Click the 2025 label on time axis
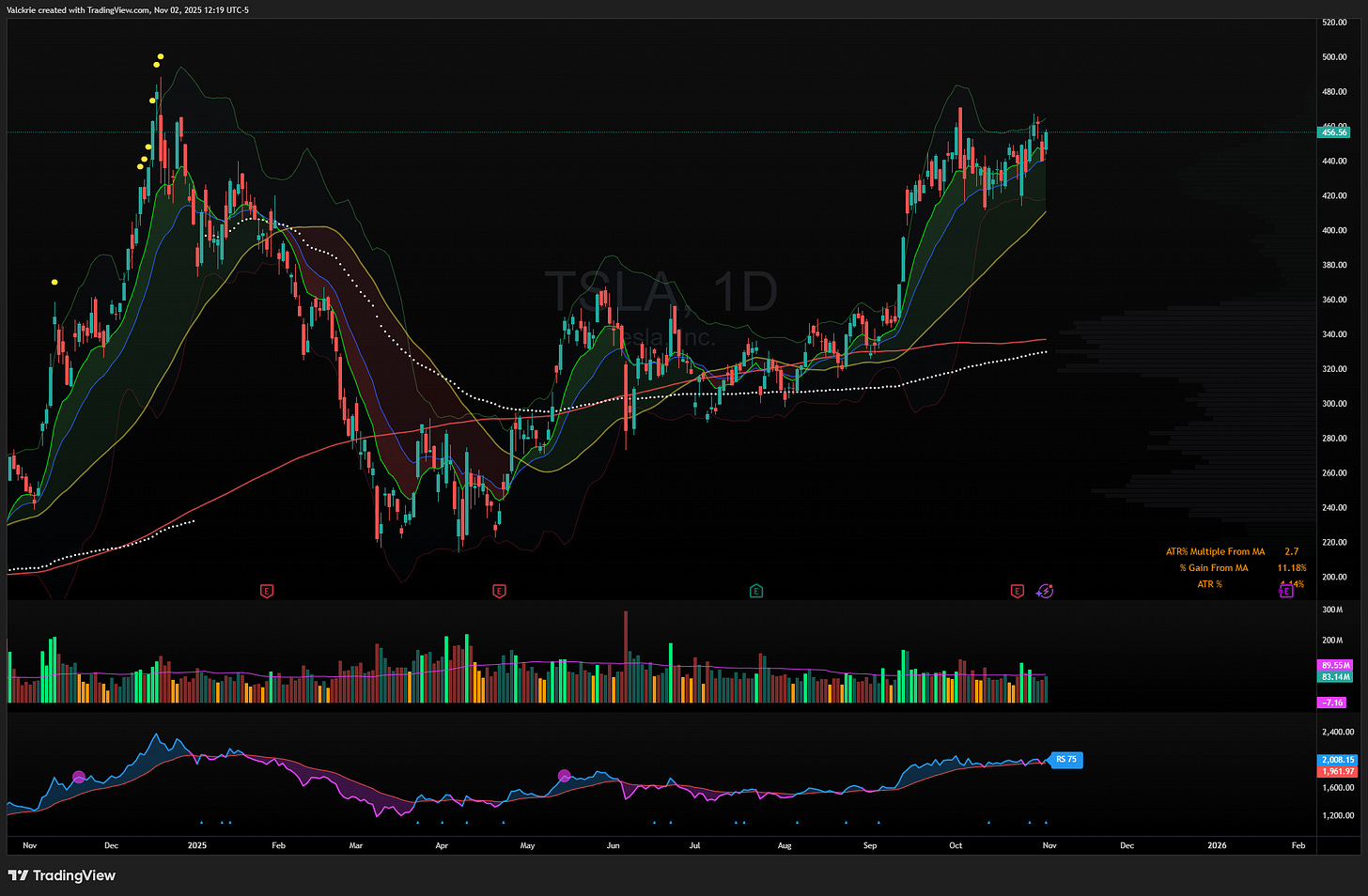This screenshot has height=896, width=1368. coord(196,845)
